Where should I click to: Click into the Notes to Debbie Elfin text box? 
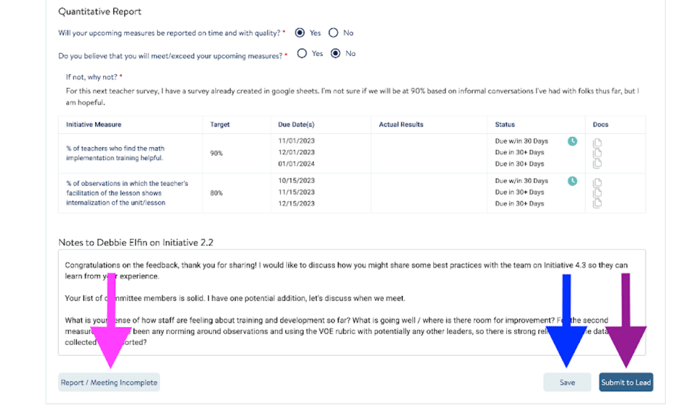pos(350,300)
